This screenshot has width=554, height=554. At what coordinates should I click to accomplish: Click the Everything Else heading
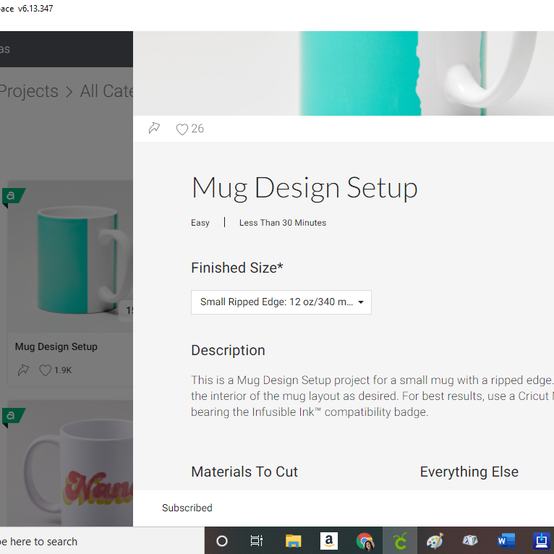(469, 472)
